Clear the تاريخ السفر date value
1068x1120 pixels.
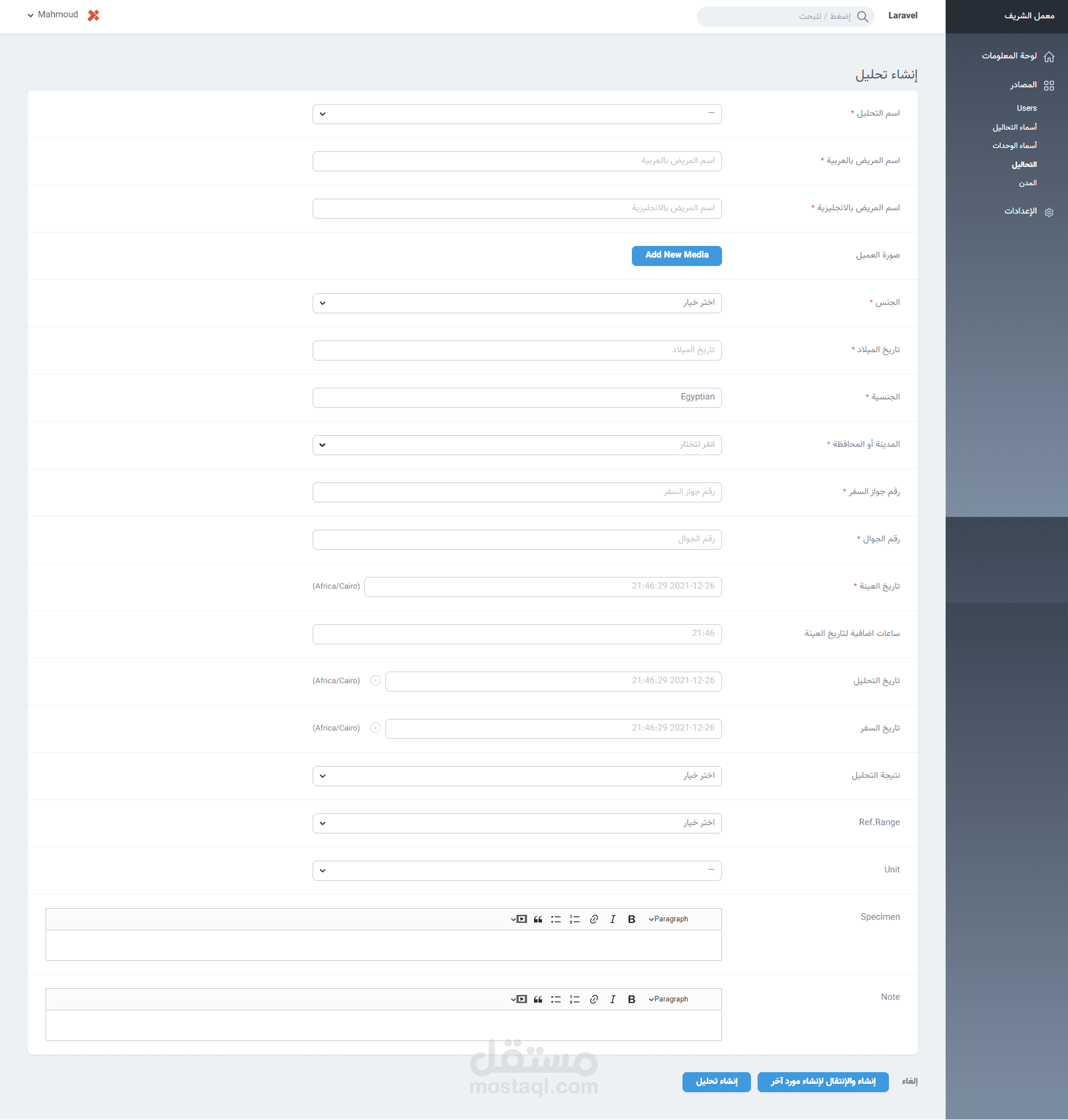pos(375,728)
